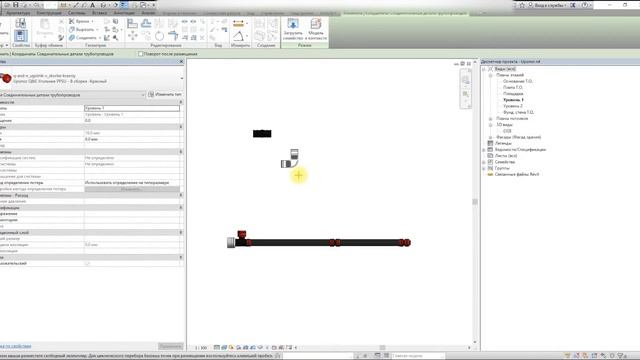Save project from quick access toolbar
The width and height of the screenshot is (640, 360).
pos(16,5)
